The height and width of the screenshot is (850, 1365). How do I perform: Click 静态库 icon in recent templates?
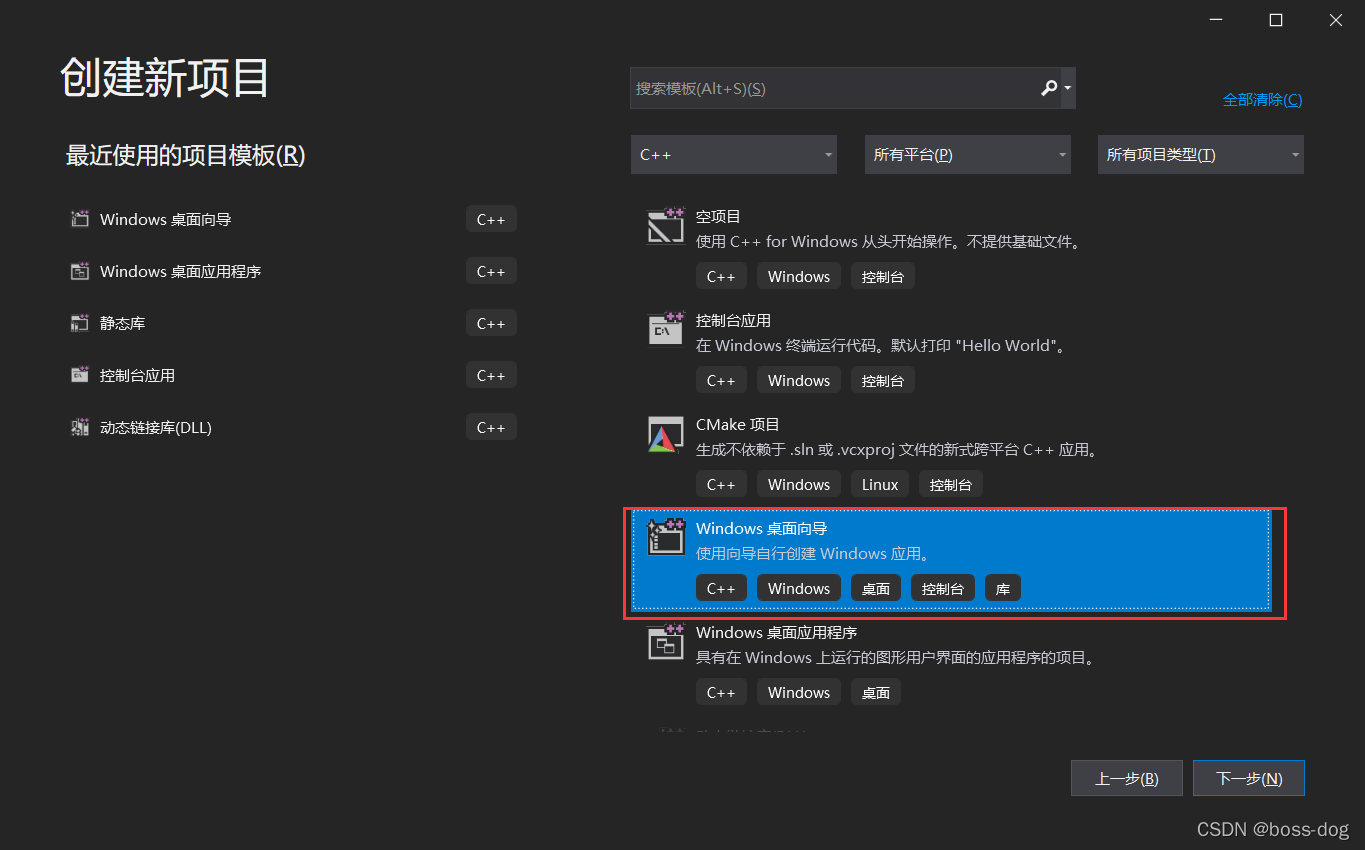80,323
